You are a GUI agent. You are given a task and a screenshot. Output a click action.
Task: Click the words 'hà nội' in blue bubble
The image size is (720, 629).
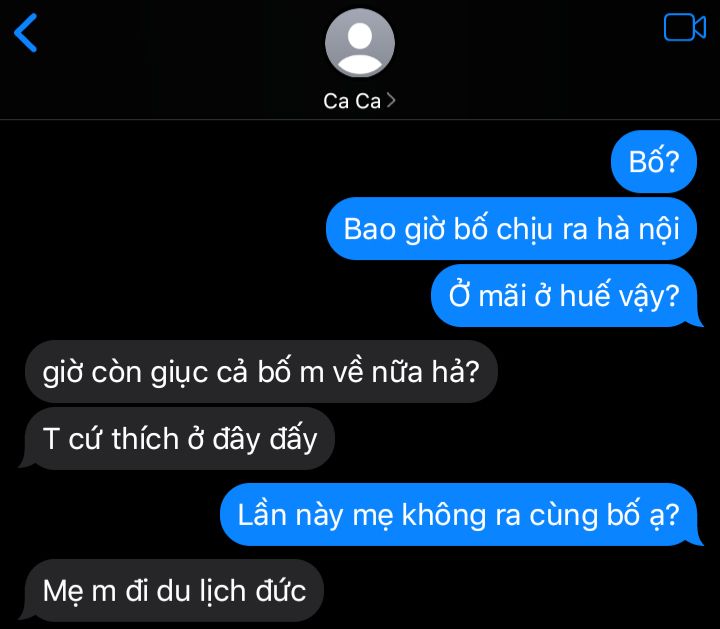[x=638, y=229]
